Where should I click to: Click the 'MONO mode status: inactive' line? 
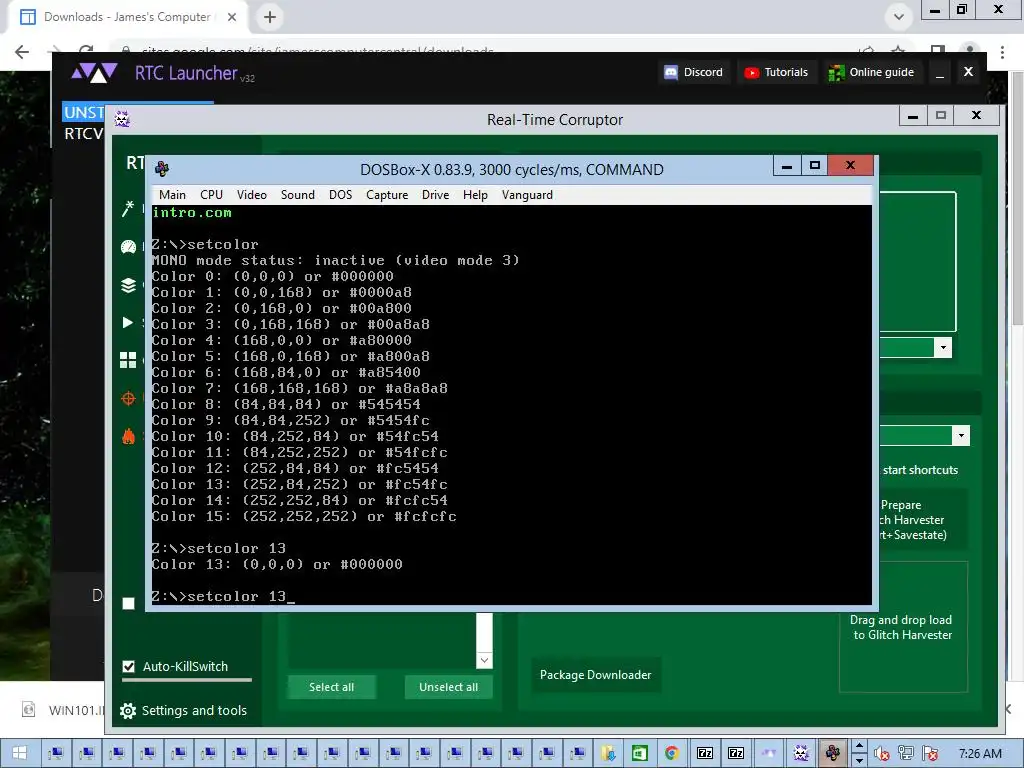click(x=335, y=261)
